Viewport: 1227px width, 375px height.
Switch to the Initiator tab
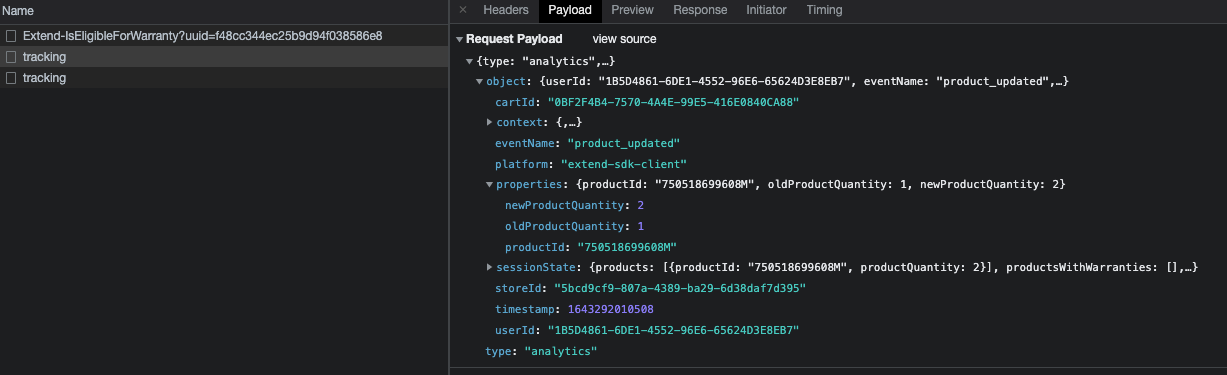point(766,10)
